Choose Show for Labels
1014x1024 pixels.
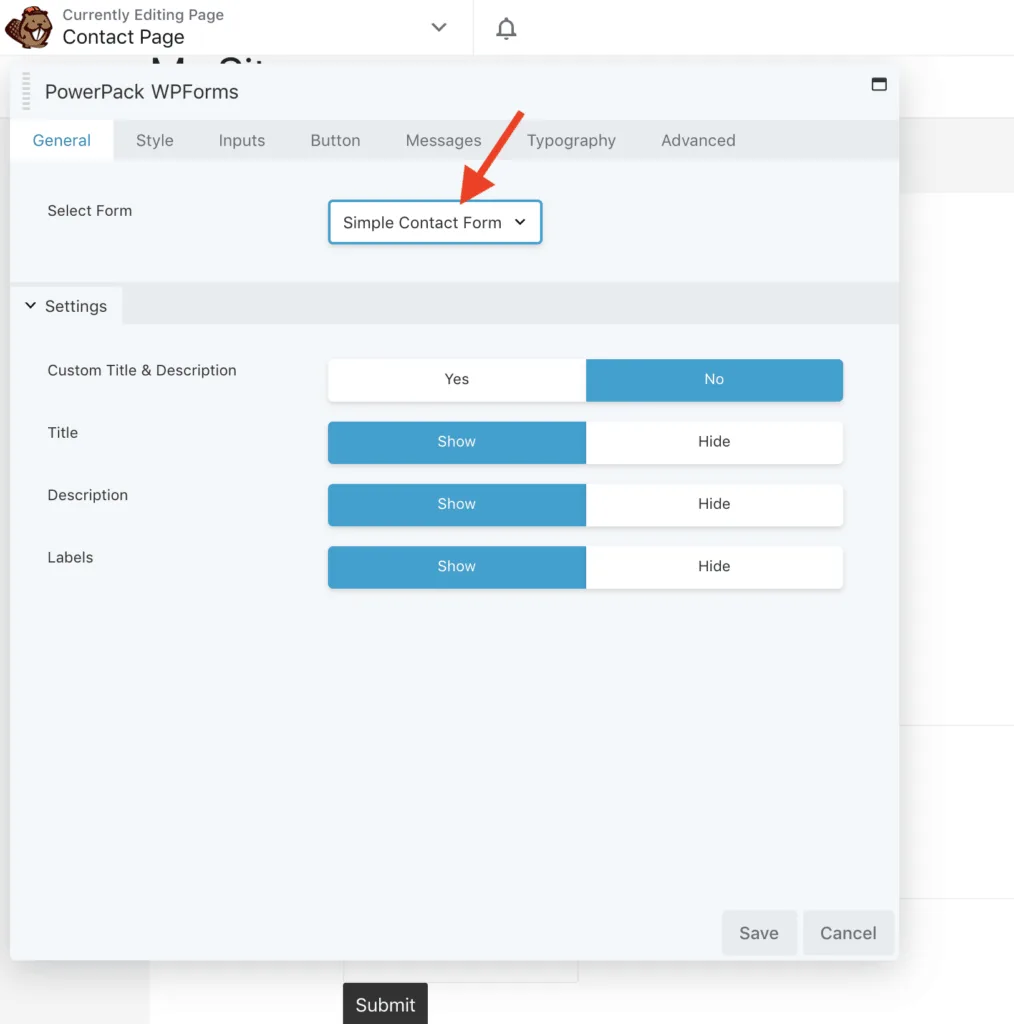click(x=456, y=567)
